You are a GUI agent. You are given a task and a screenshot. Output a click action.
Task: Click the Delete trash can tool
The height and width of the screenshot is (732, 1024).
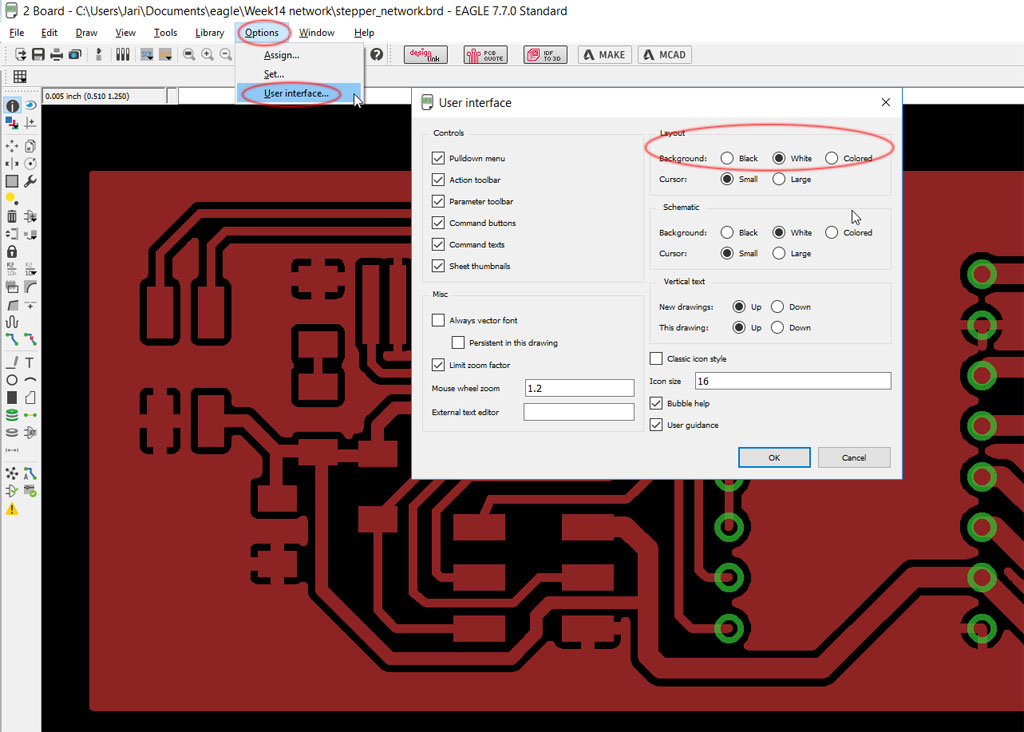click(12, 216)
